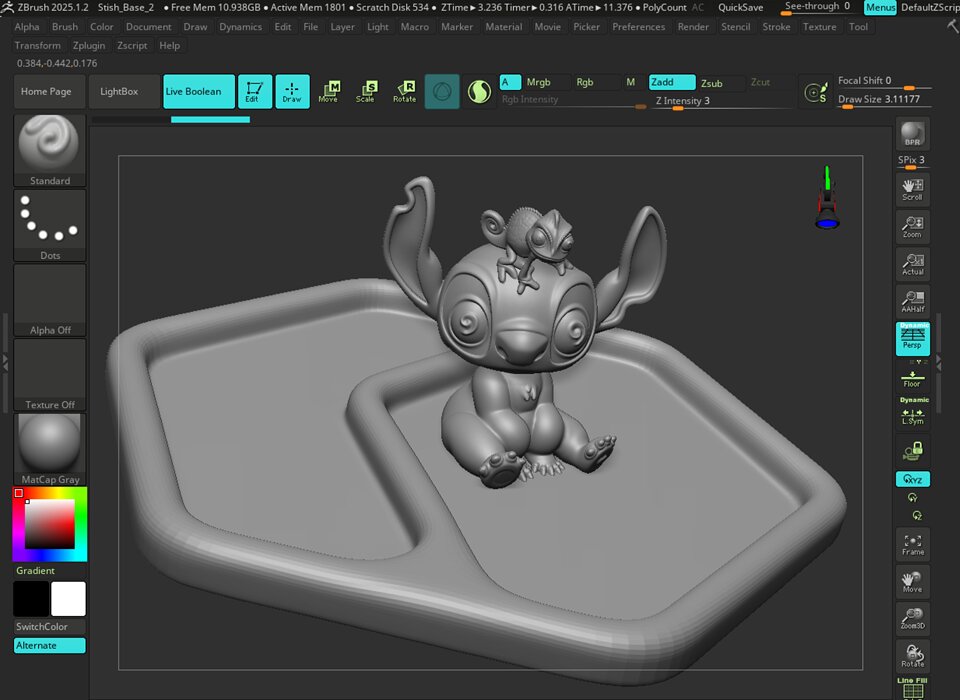
Task: Activate the Draw mode button
Action: [x=292, y=91]
